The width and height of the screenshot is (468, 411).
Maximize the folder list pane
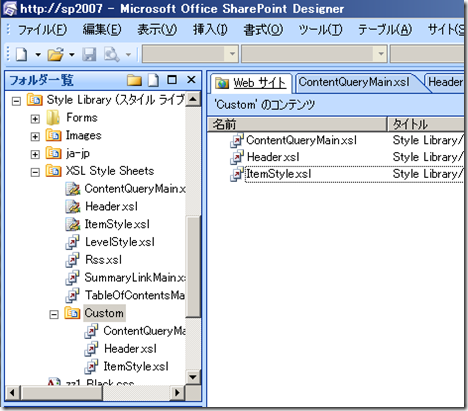(x=172, y=80)
